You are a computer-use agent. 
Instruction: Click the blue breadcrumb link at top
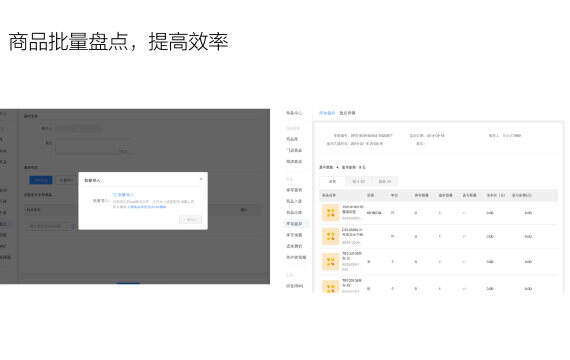pyautogui.click(x=327, y=113)
